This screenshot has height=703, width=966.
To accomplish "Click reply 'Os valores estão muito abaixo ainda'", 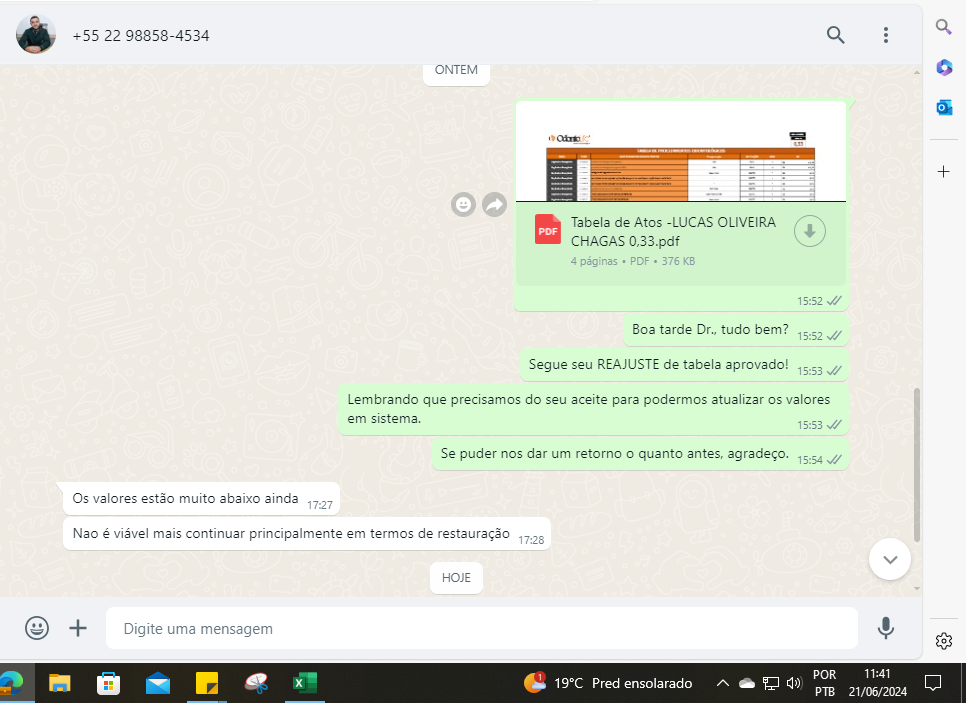I will click(185, 498).
